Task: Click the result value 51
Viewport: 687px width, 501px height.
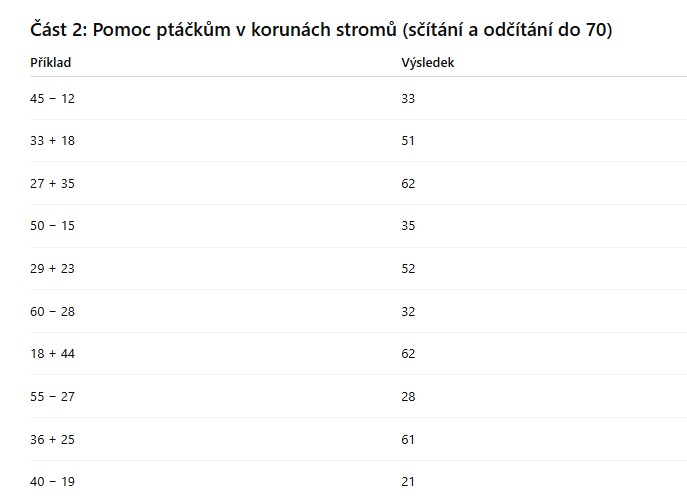Action: (x=408, y=141)
